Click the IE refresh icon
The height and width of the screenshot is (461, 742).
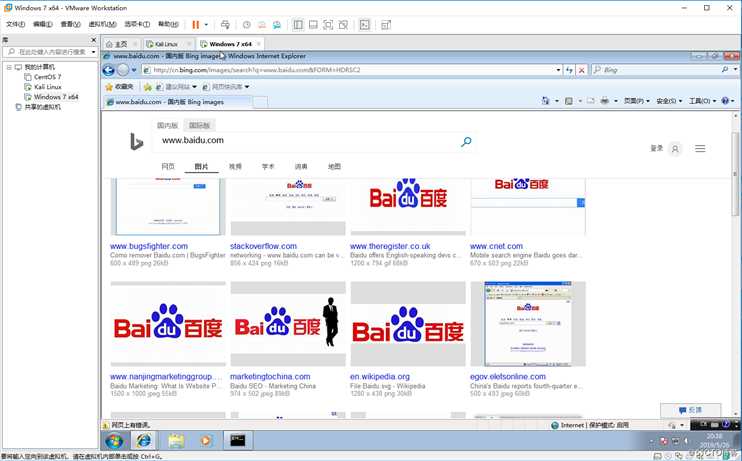coord(569,70)
